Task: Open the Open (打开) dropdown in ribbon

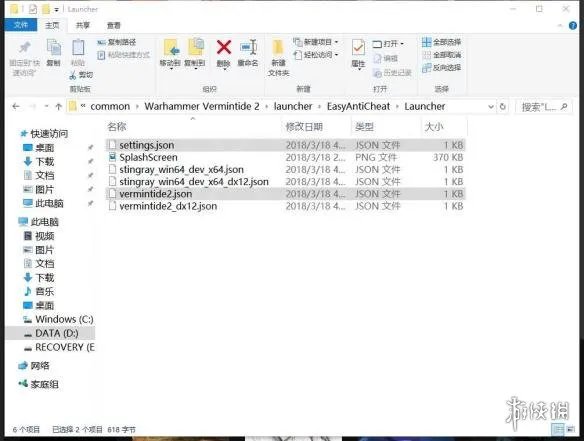Action: tap(388, 44)
